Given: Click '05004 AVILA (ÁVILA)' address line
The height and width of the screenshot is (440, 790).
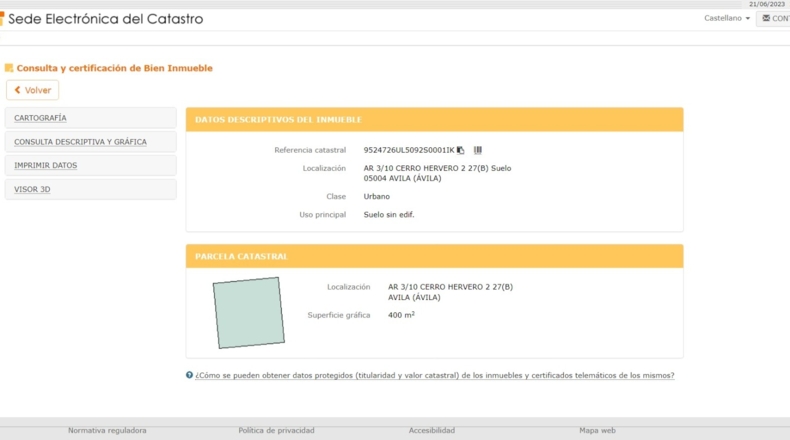Looking at the screenshot, I should [403, 178].
